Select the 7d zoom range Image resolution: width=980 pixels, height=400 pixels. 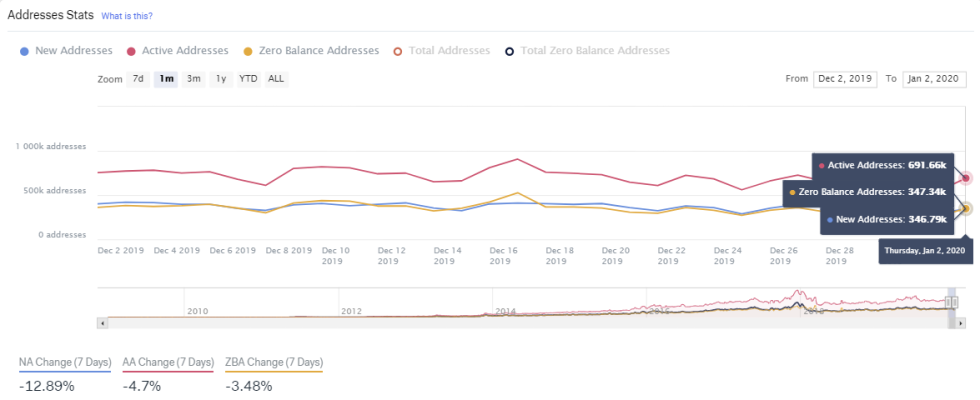click(139, 78)
